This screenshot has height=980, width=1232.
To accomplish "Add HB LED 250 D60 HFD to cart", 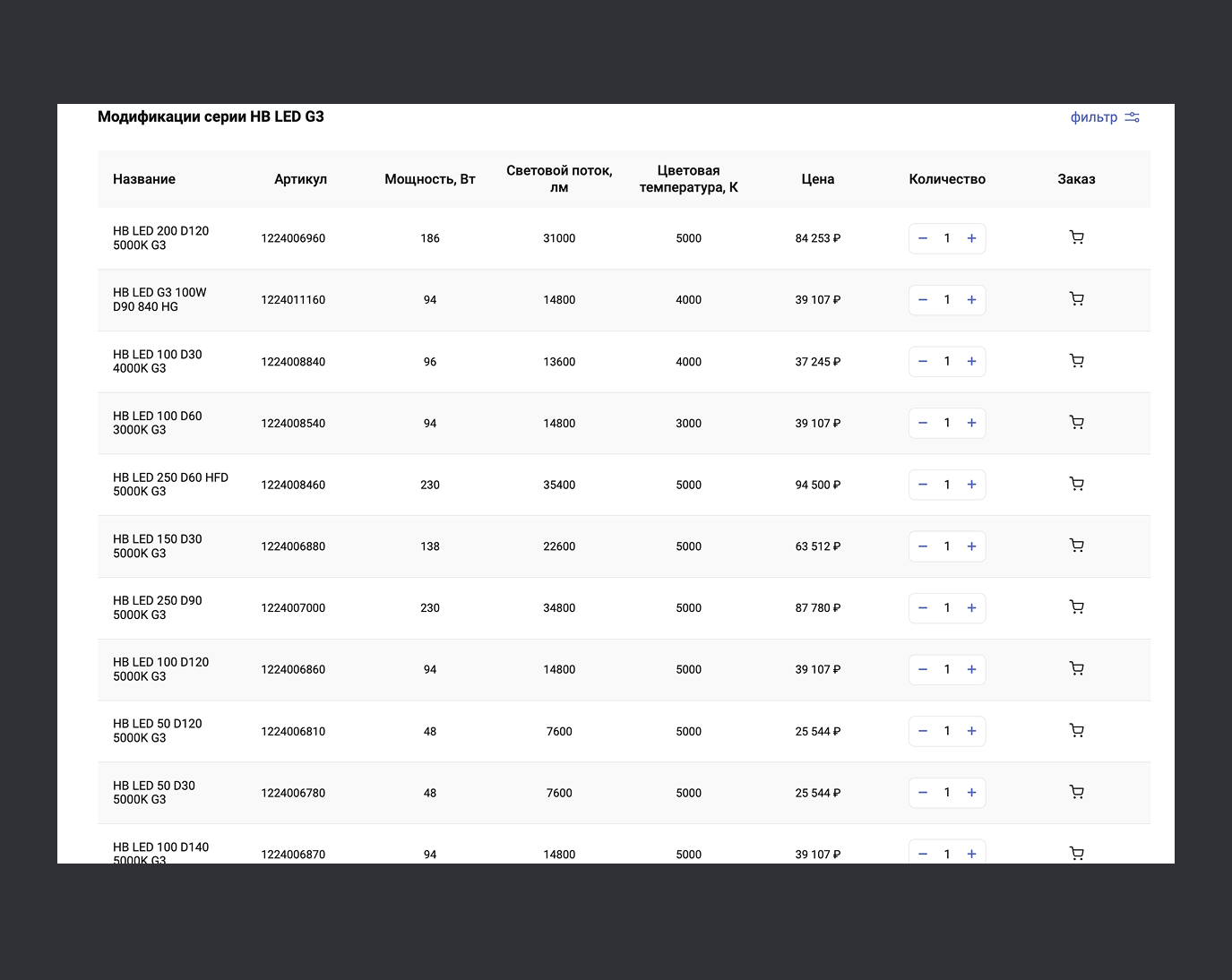I will coord(1077,485).
